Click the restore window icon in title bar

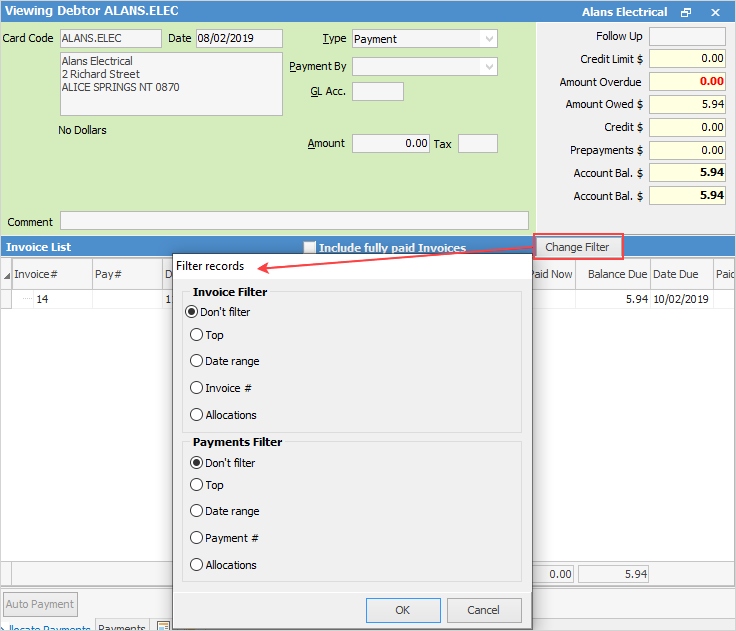[x=686, y=12]
